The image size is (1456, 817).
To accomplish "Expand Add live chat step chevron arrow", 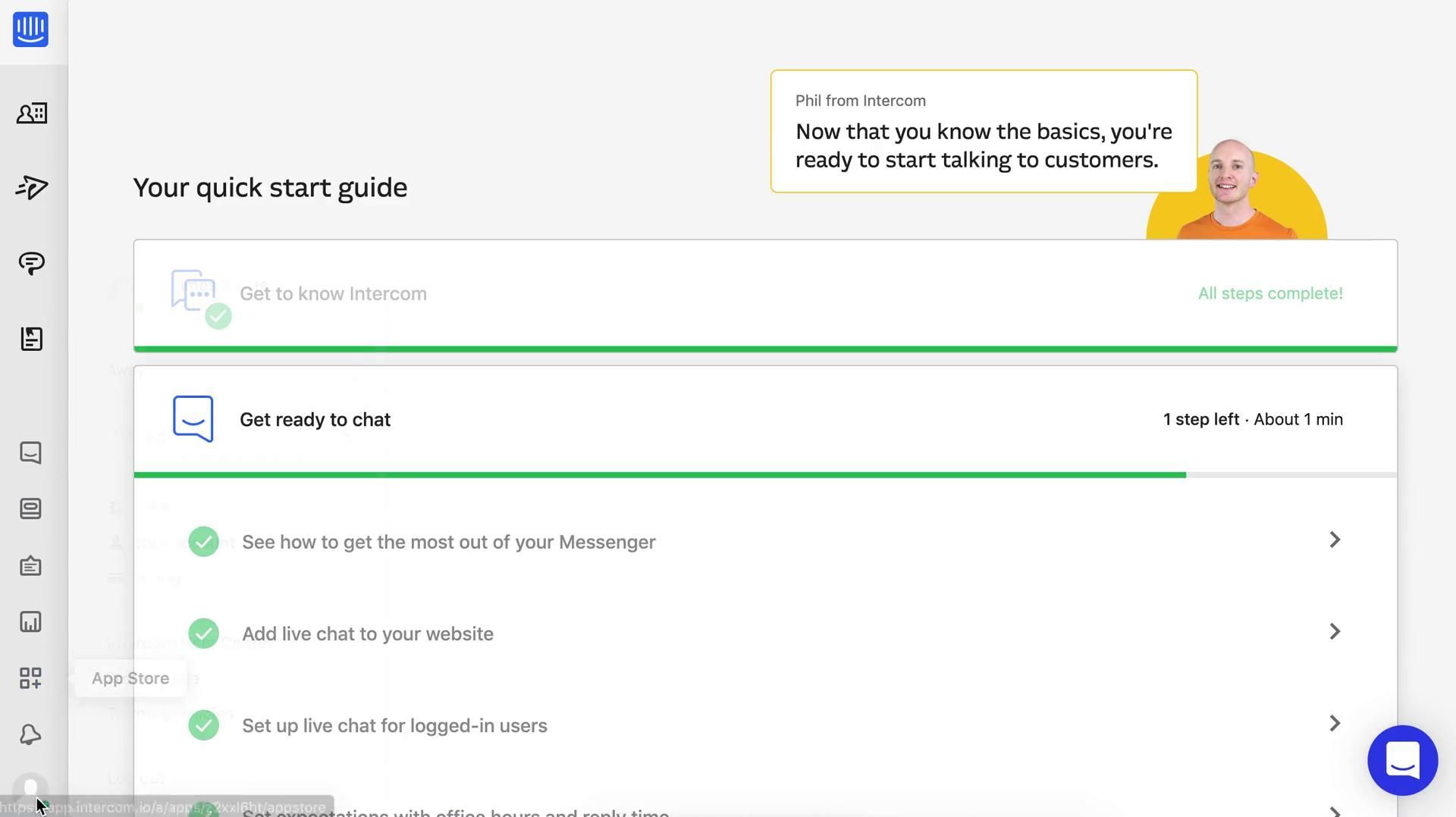I will [x=1335, y=631].
